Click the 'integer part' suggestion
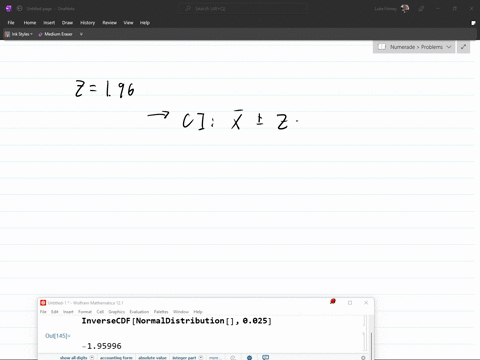 click(184, 358)
